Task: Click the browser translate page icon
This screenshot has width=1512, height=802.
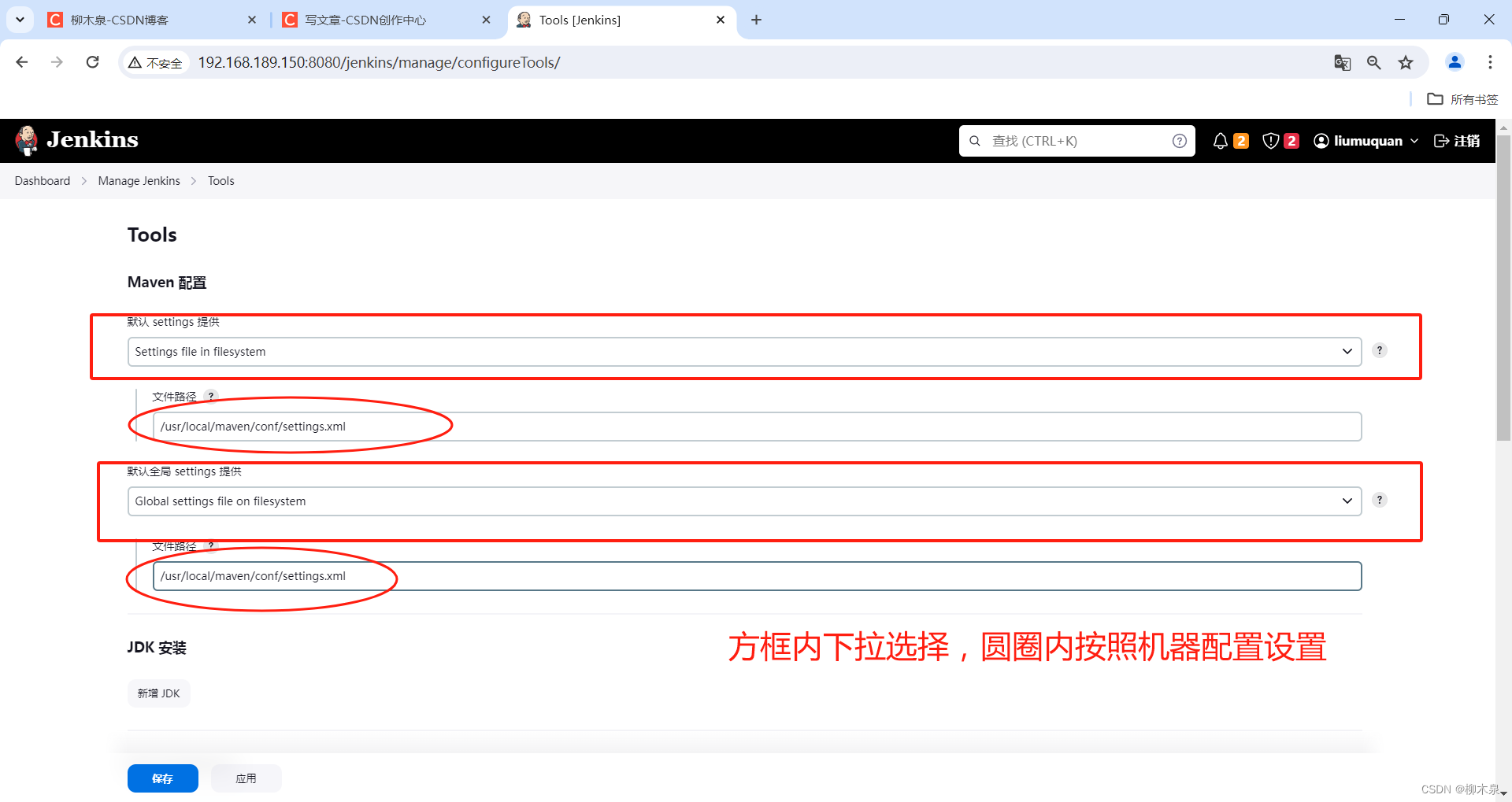Action: 1342,62
